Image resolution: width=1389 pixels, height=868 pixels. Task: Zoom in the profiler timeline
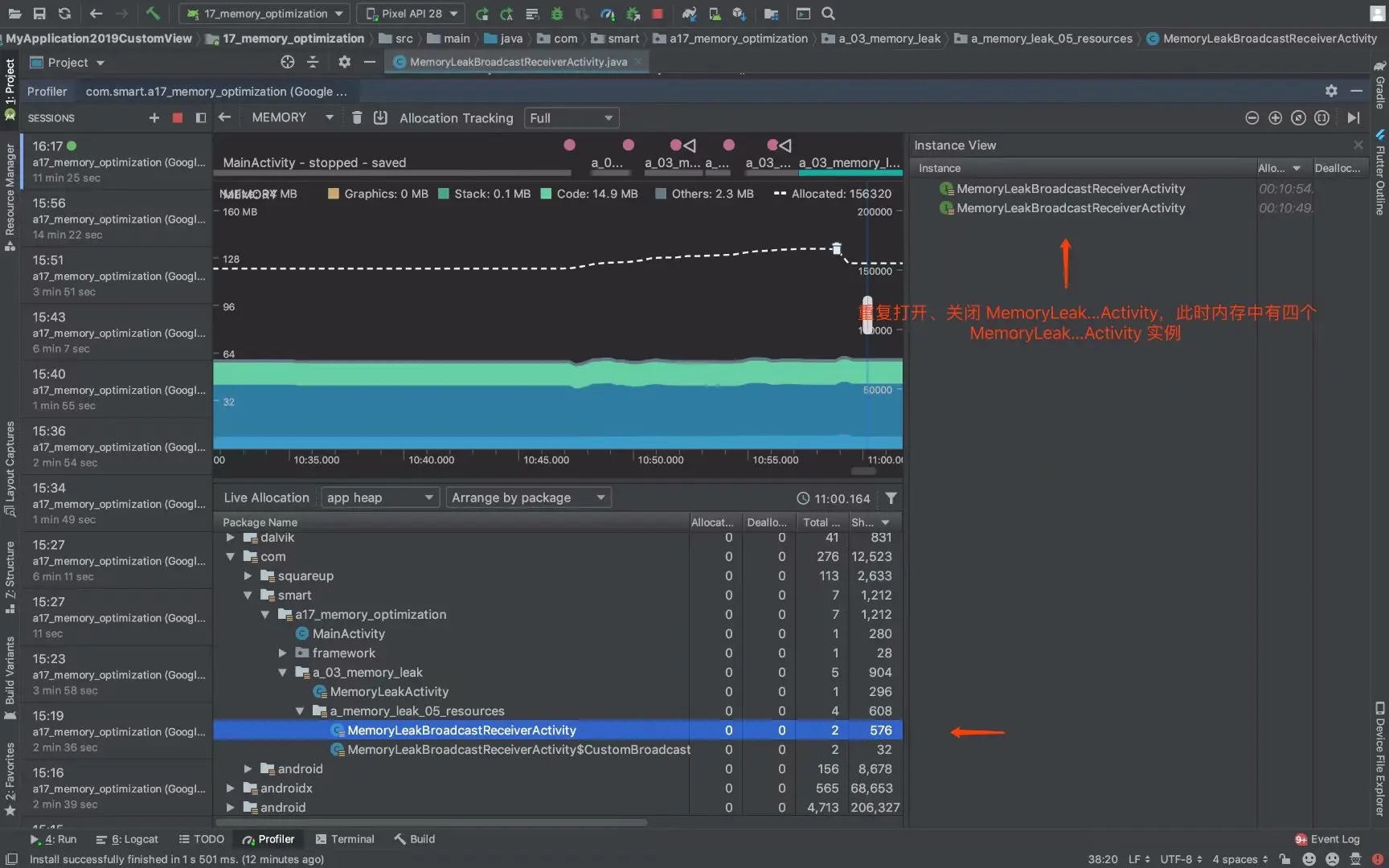coord(1275,118)
